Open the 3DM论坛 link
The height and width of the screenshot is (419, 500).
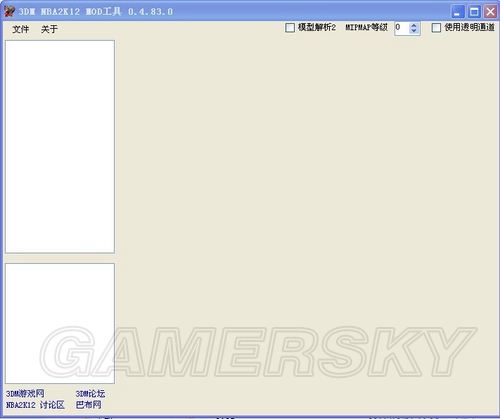click(x=90, y=394)
